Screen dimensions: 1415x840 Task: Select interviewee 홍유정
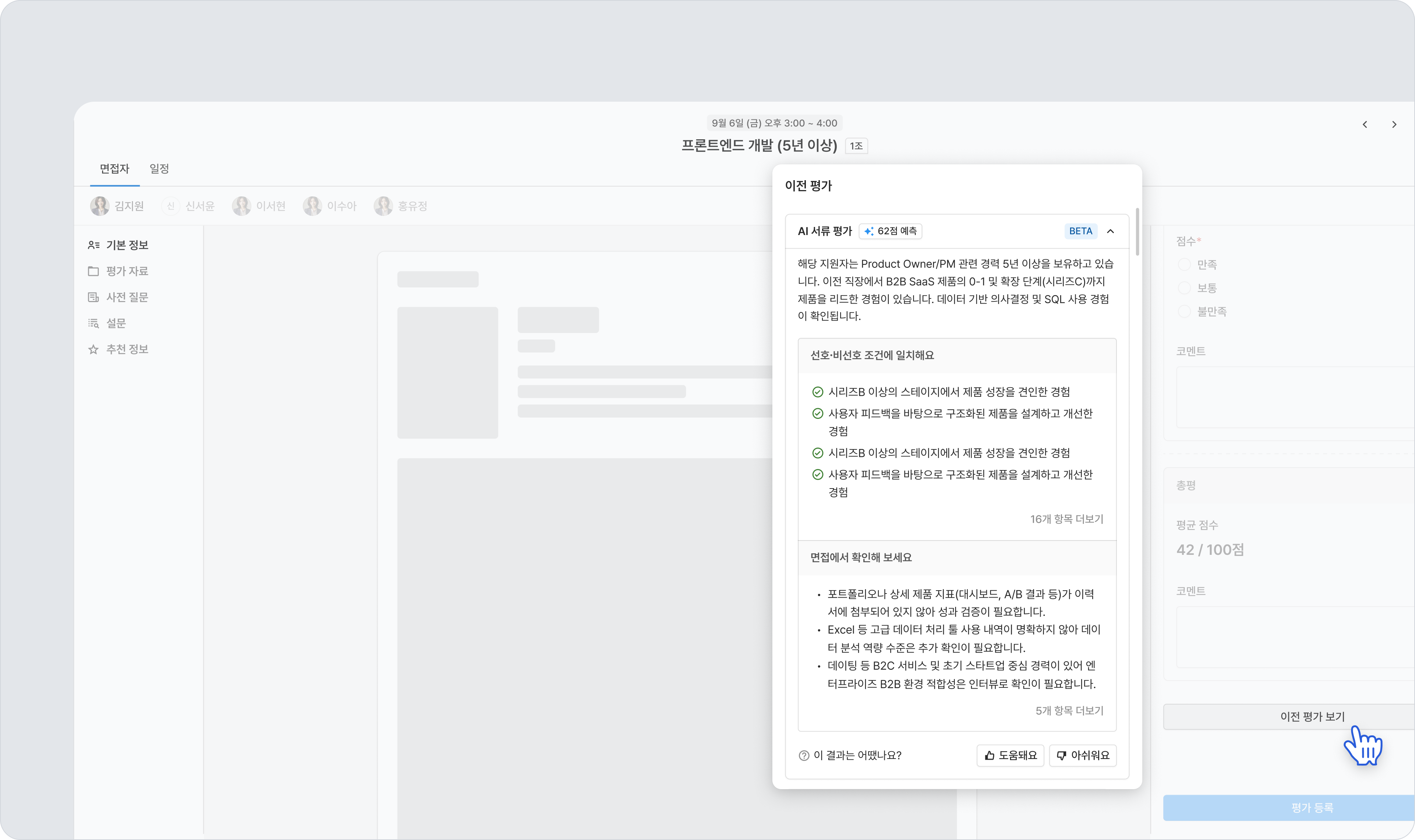point(401,206)
